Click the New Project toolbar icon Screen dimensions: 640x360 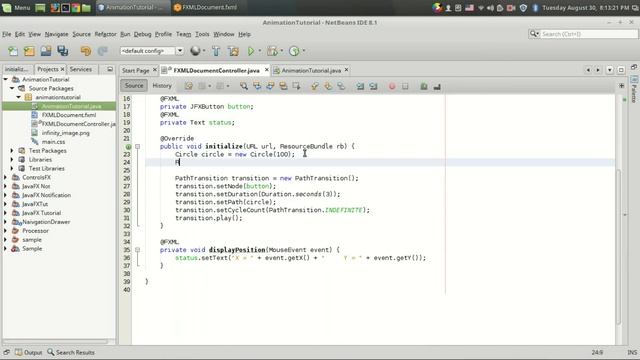[29, 51]
